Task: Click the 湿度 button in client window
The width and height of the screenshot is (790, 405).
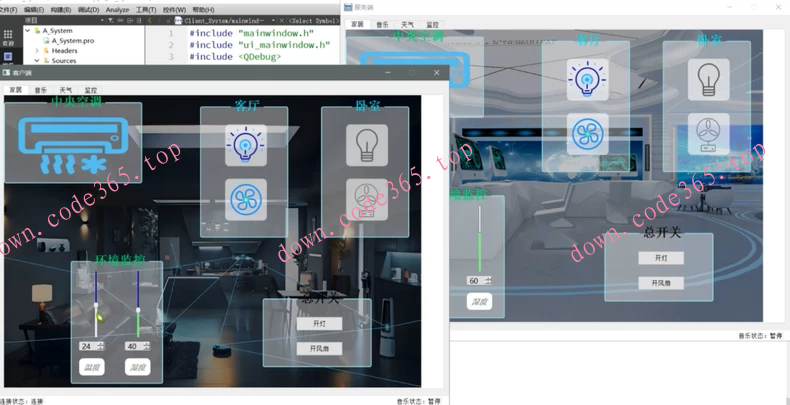Action: pyautogui.click(x=138, y=367)
